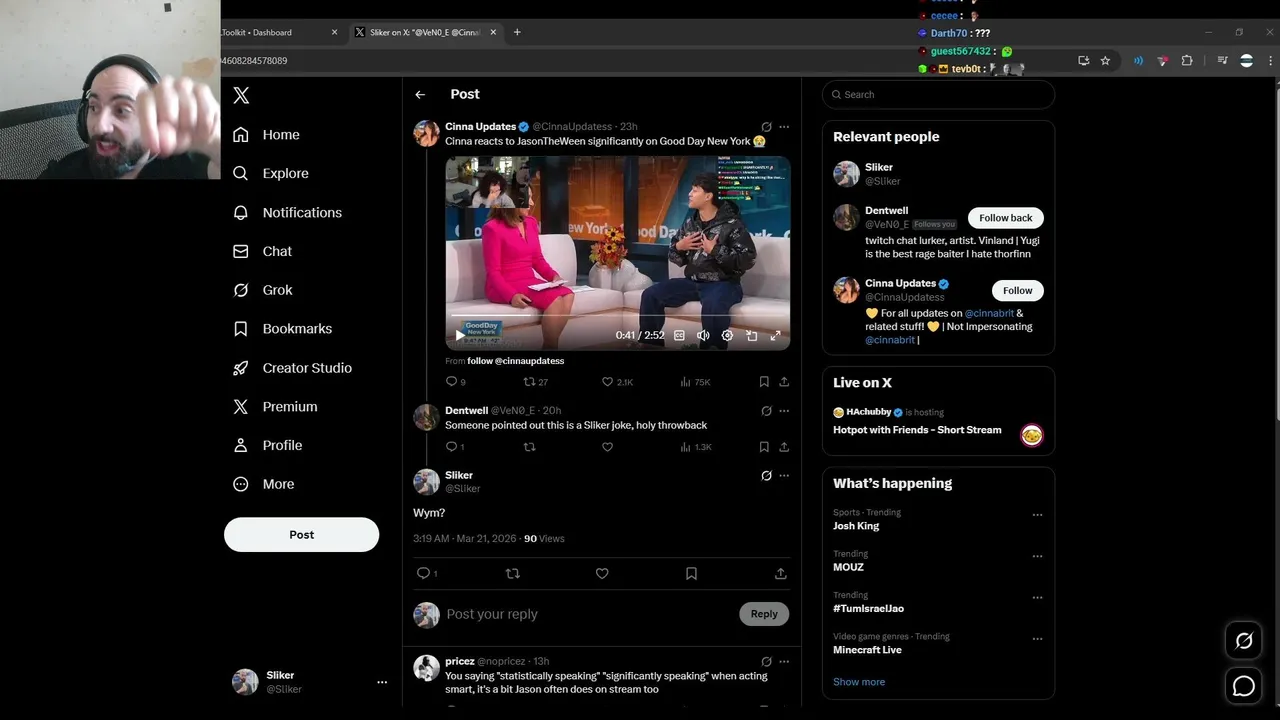Open video playback settings gear
Image resolution: width=1280 pixels, height=720 pixels.
pos(727,336)
